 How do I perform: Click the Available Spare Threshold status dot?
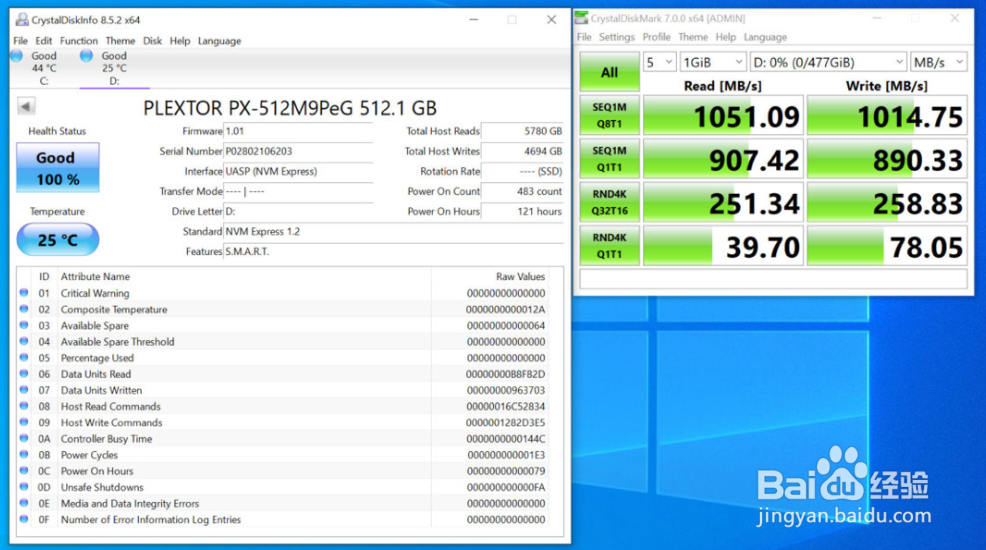(x=24, y=341)
